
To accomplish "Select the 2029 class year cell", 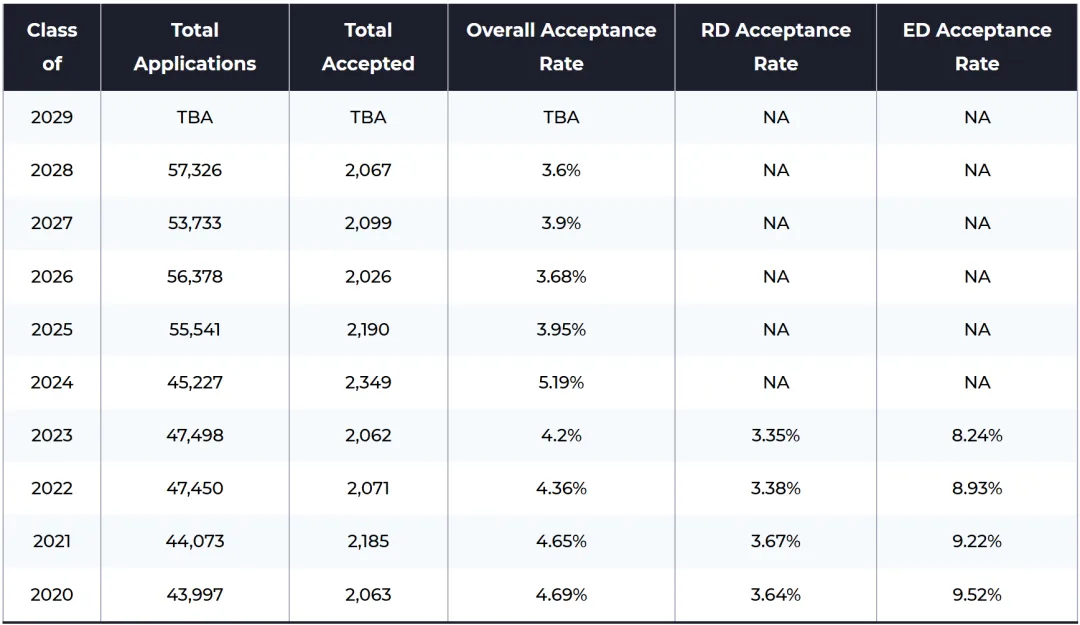I will point(52,117).
